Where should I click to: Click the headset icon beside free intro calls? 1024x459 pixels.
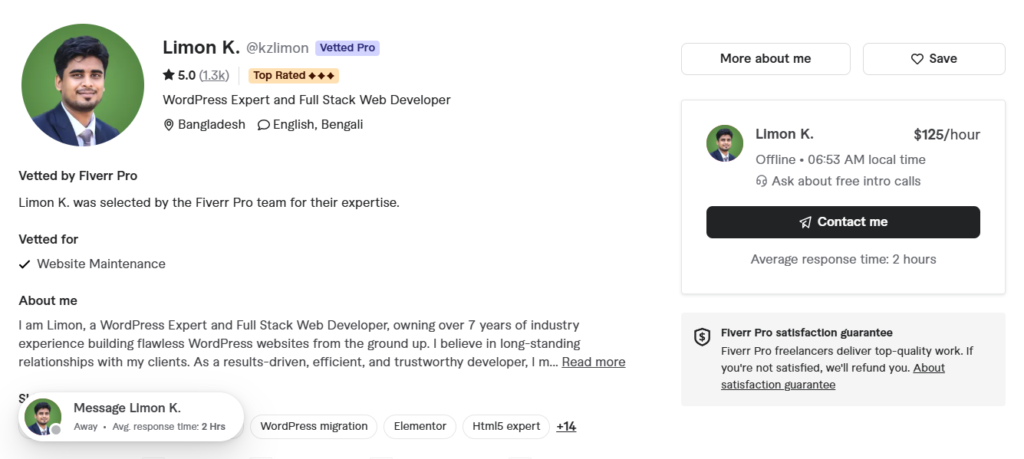click(761, 181)
